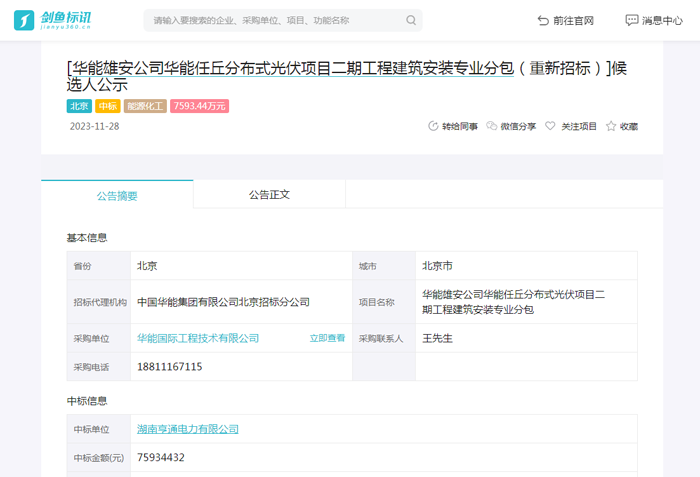Click the 收藏 star icon

click(611, 126)
